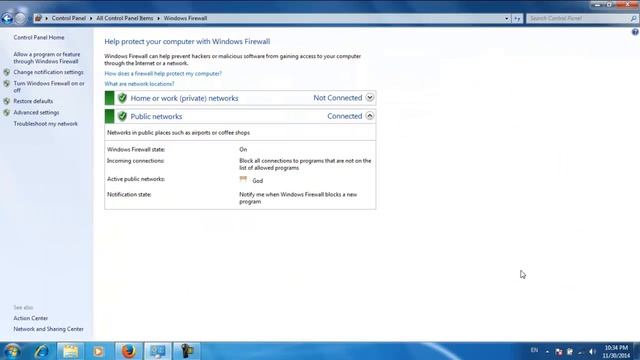Viewport: 640px width, 360px height.
Task: Show hidden tray icons arrow
Action: [547, 351]
